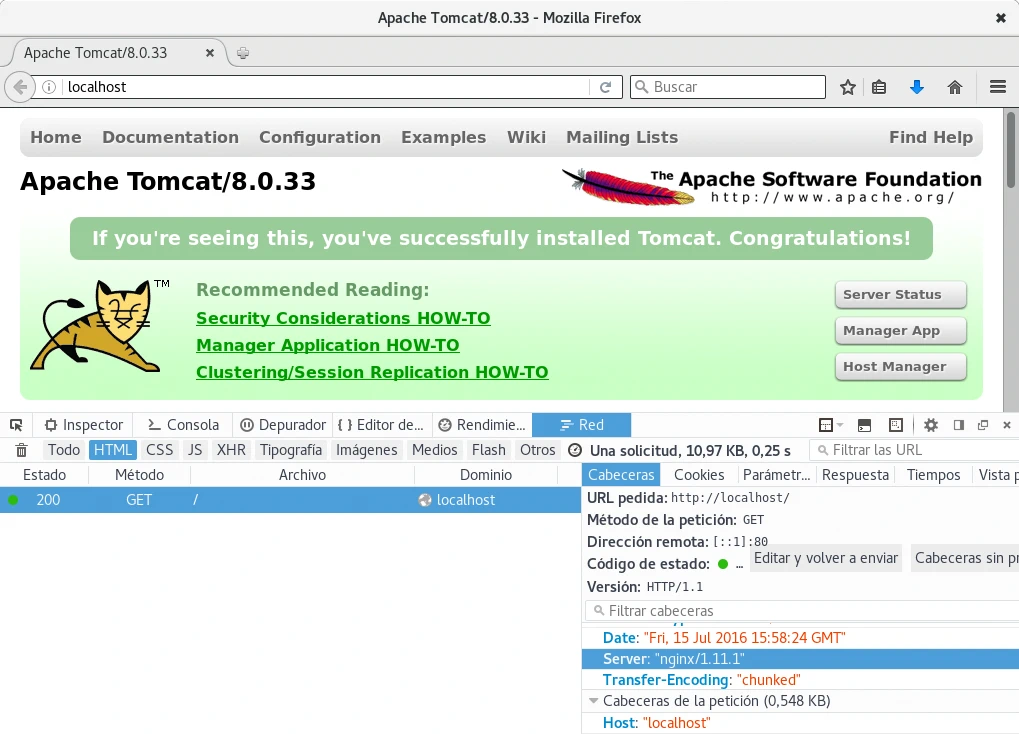This screenshot has height=734, width=1019.
Task: Open the downloads arrow icon
Action: (x=917, y=87)
